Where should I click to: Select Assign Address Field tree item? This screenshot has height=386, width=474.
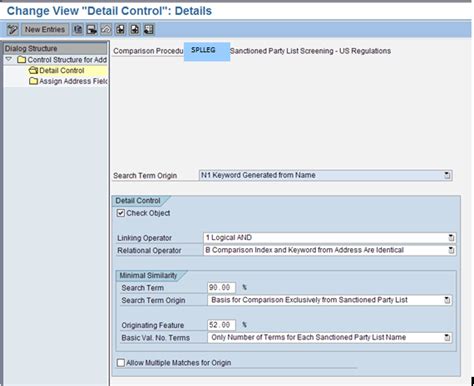(x=73, y=81)
